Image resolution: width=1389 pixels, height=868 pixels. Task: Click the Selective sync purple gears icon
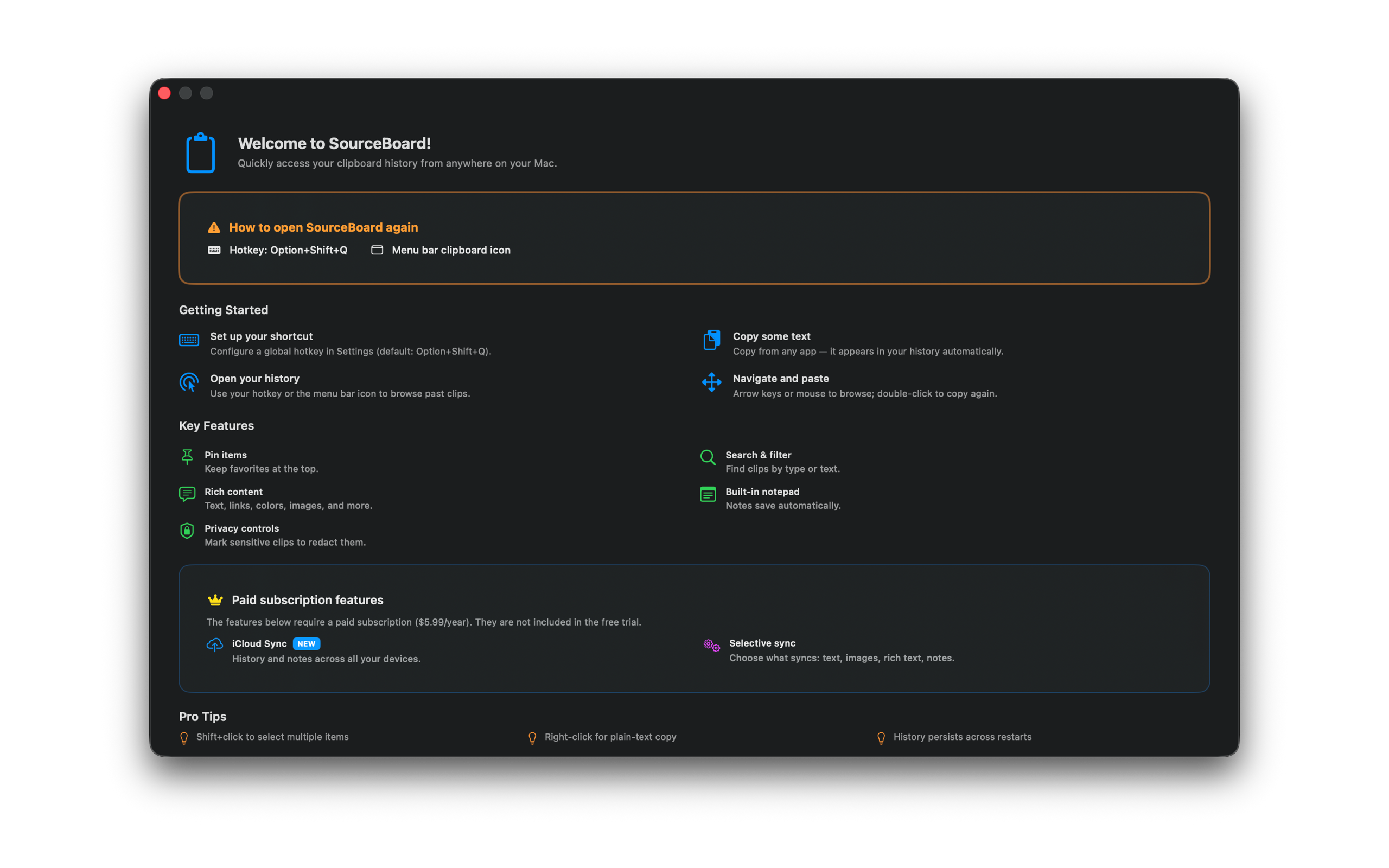[712, 644]
